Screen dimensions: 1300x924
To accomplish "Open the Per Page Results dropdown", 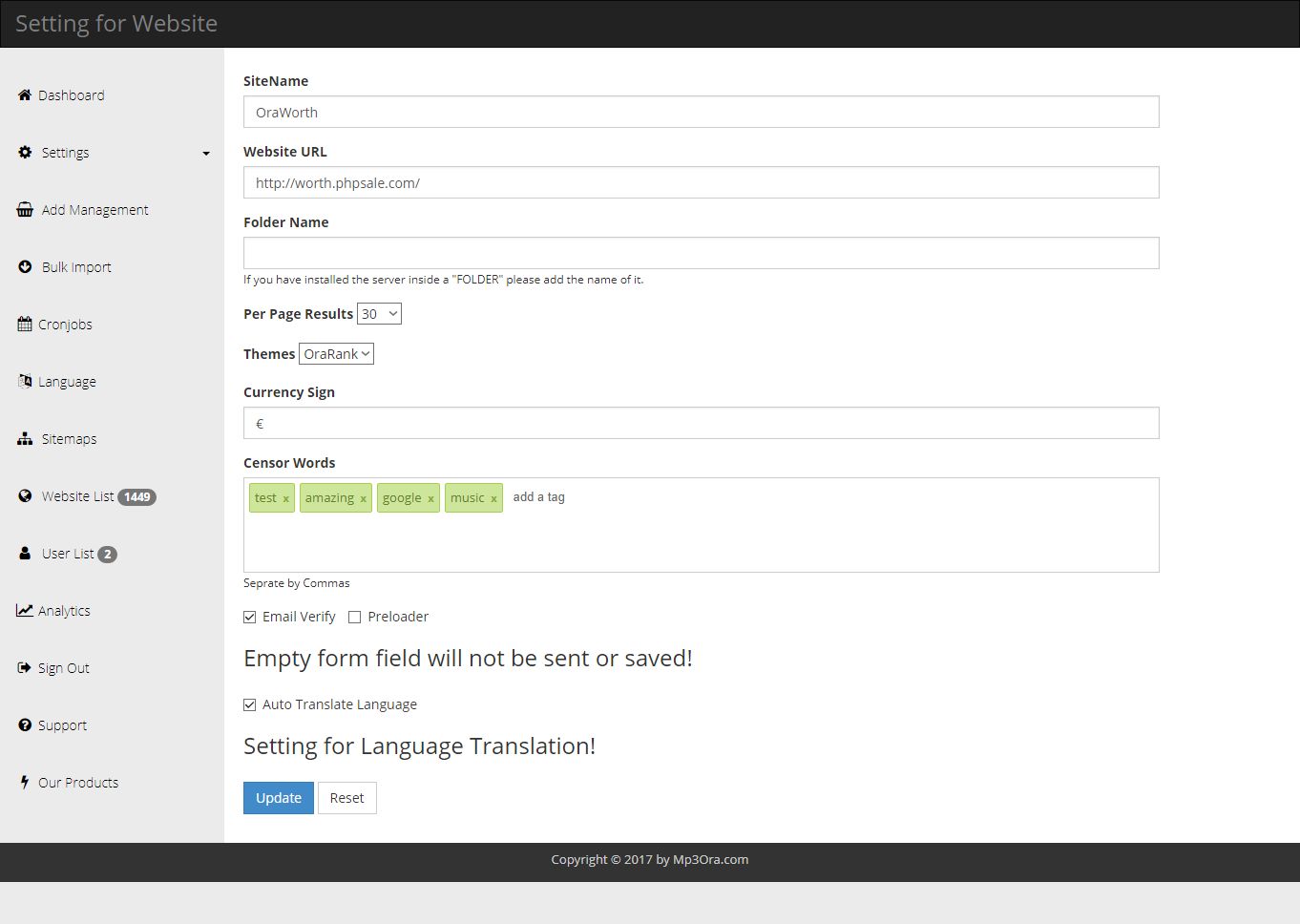I will pos(379,314).
